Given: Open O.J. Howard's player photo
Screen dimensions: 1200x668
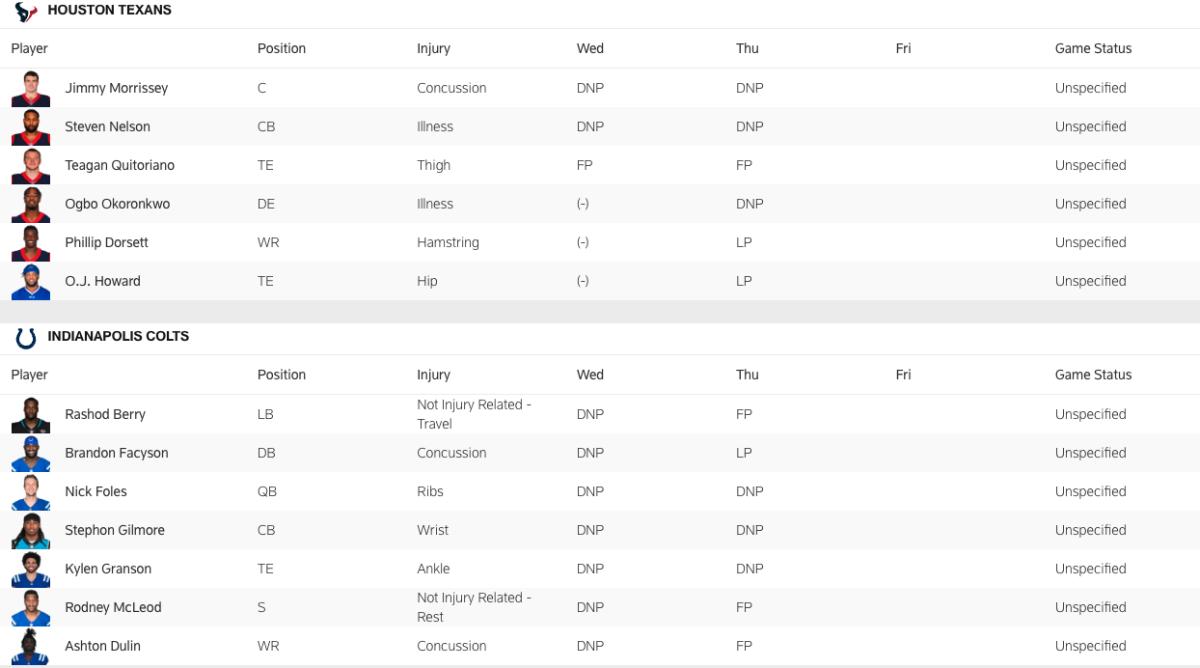Looking at the screenshot, I should point(31,281).
